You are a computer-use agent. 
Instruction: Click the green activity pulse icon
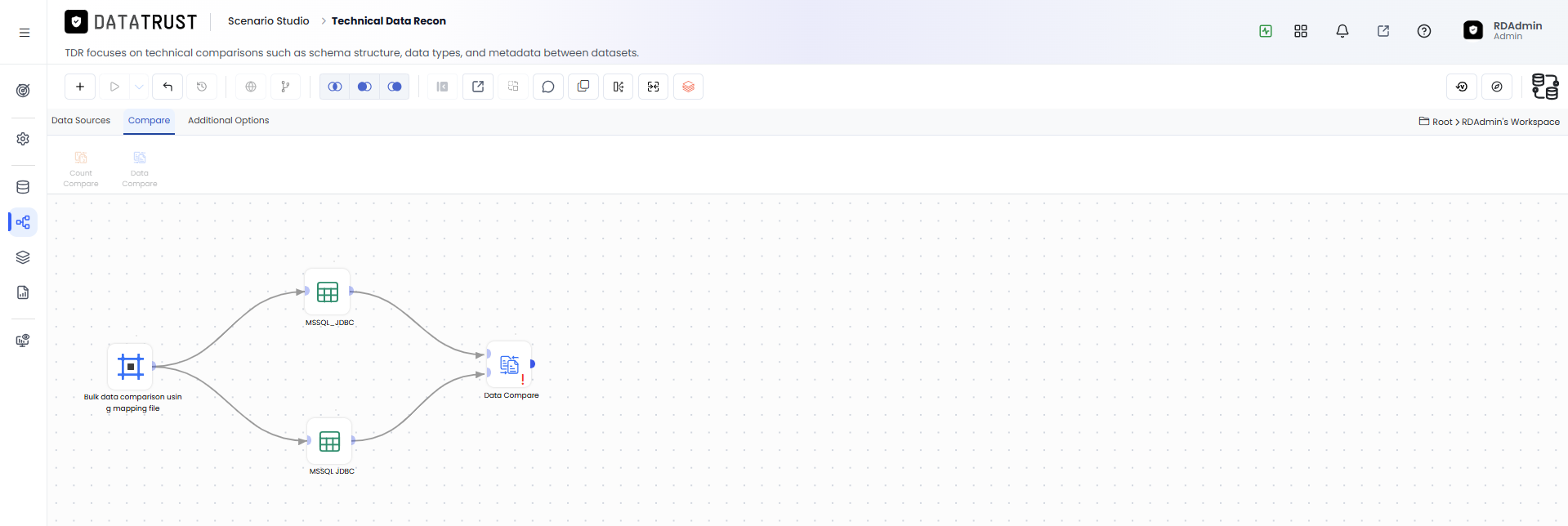(1266, 31)
